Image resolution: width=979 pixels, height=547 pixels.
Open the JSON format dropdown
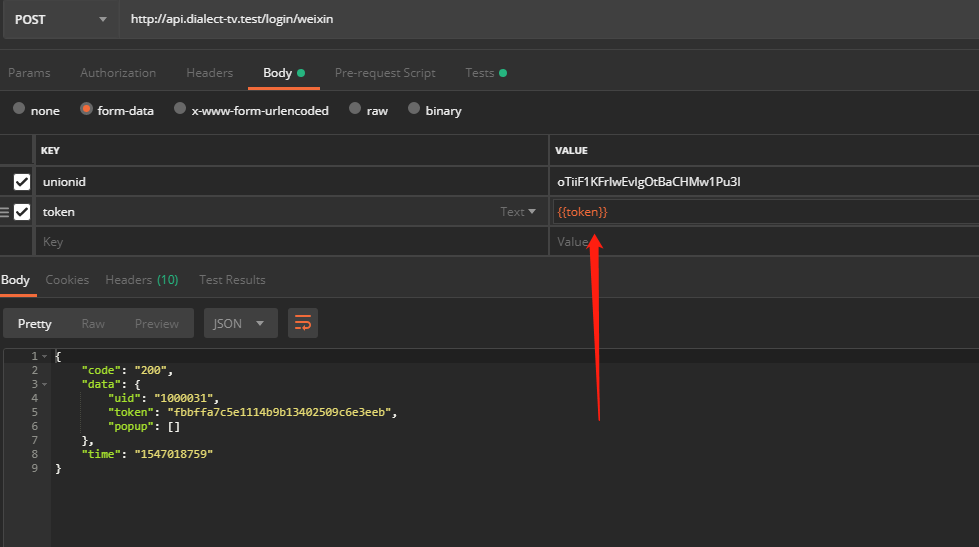(240, 323)
